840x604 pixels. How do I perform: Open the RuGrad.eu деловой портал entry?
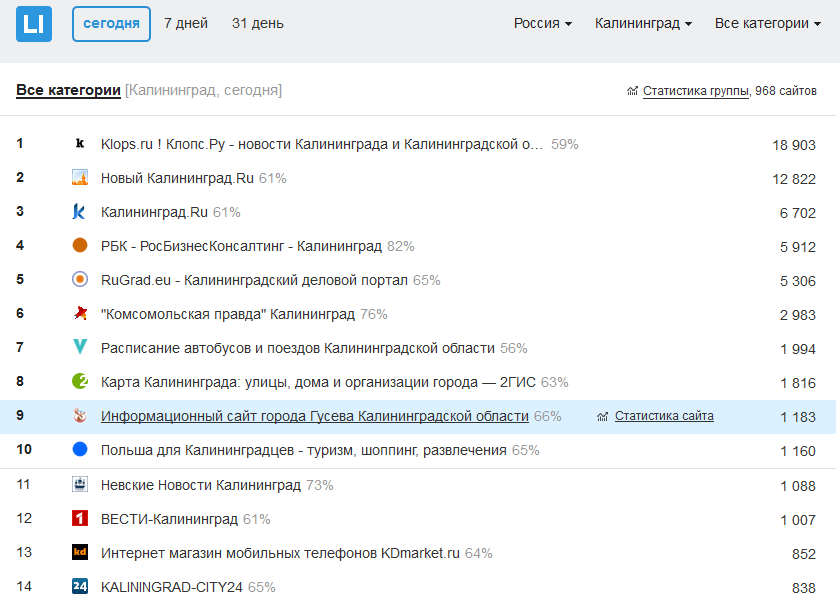click(254, 280)
